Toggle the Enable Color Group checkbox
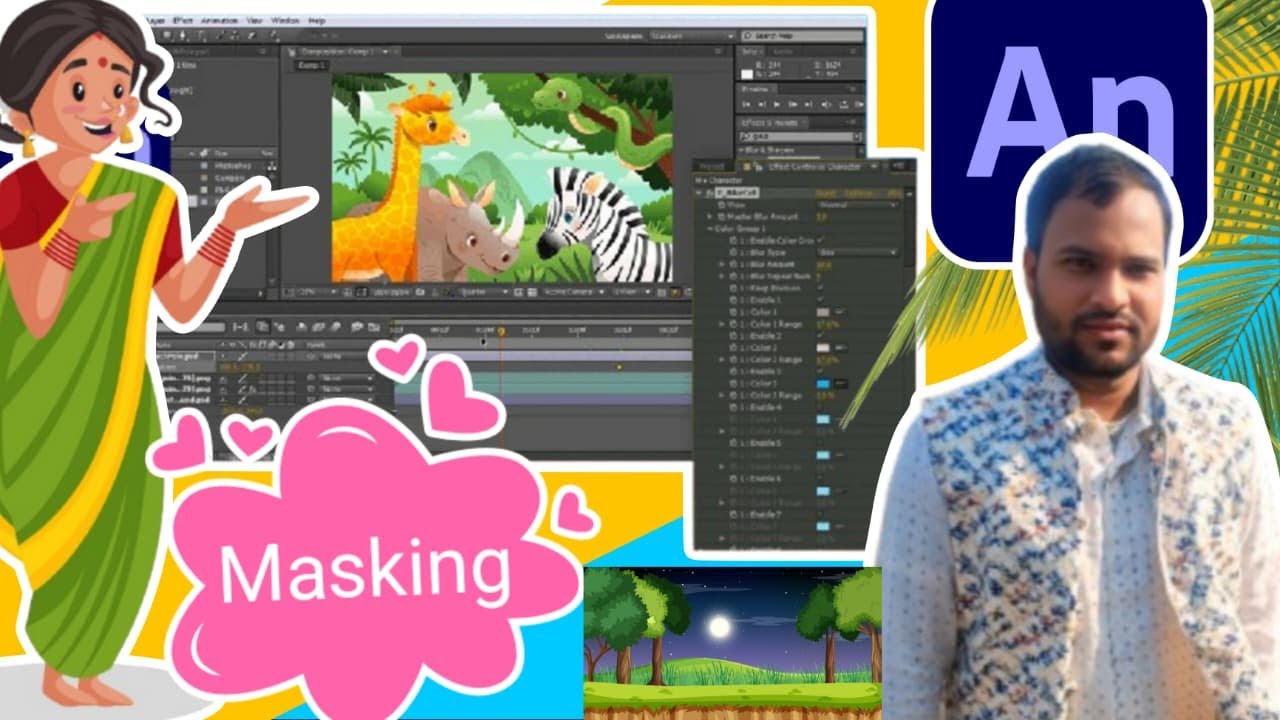Screen dimensions: 1280x720 tap(820, 240)
